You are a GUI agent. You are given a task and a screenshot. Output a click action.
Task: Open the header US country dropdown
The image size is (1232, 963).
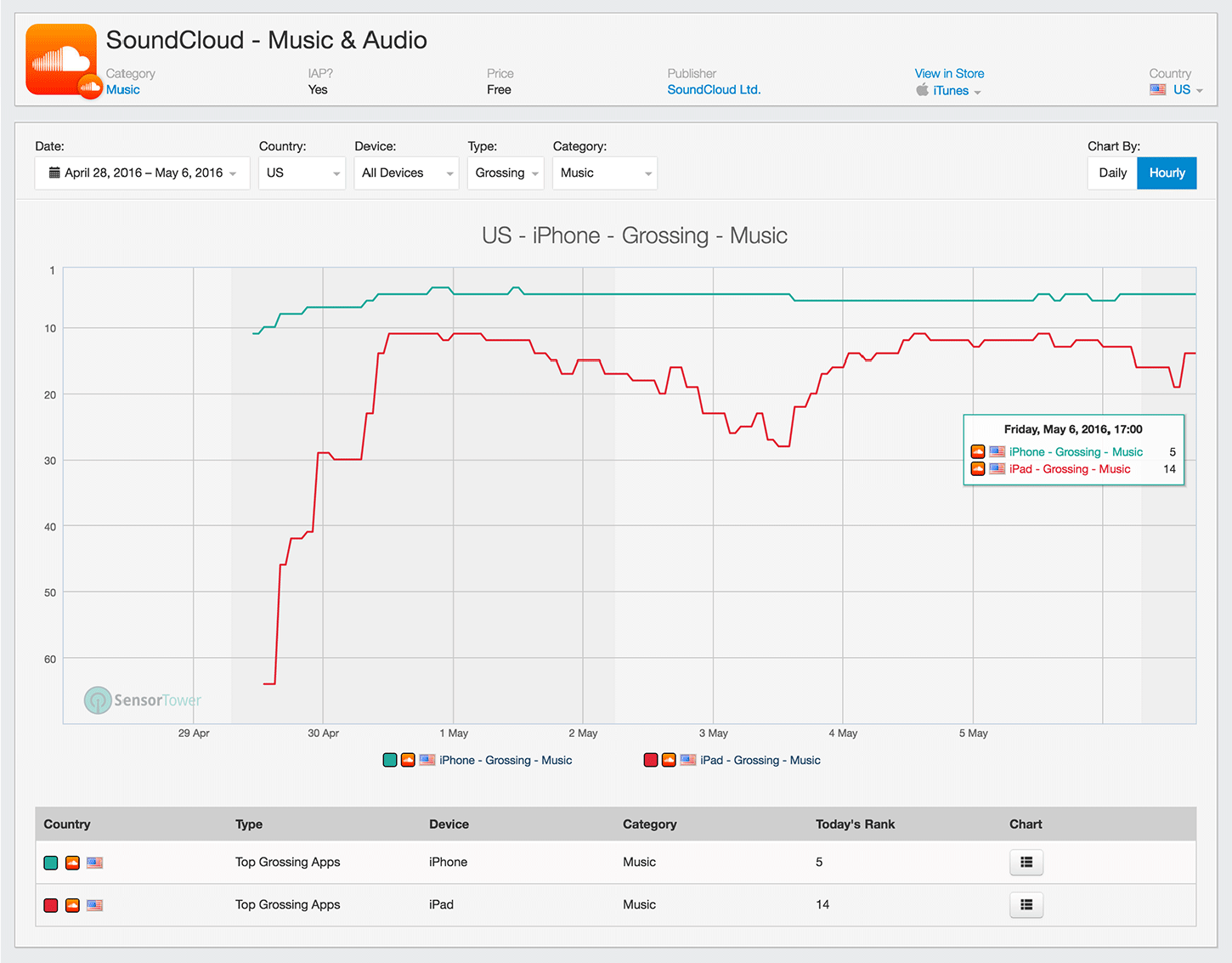(1187, 90)
